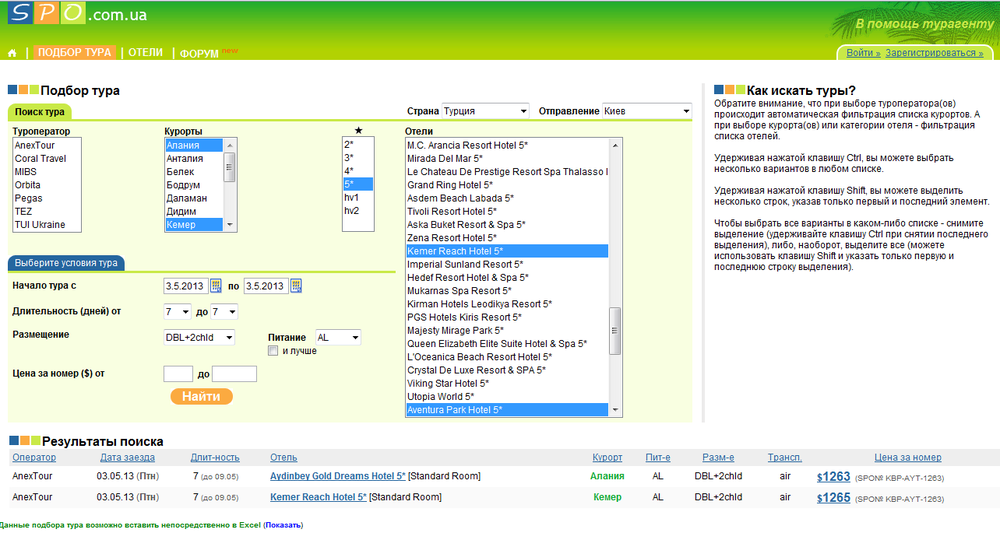Click the $1265 price link
This screenshot has height=540, width=1000.
(x=833, y=497)
